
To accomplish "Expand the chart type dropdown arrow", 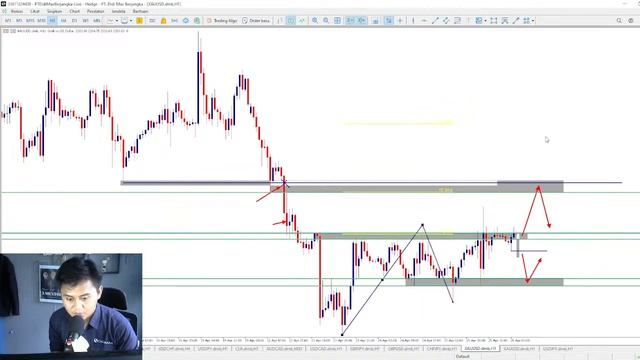I will click(117, 20).
